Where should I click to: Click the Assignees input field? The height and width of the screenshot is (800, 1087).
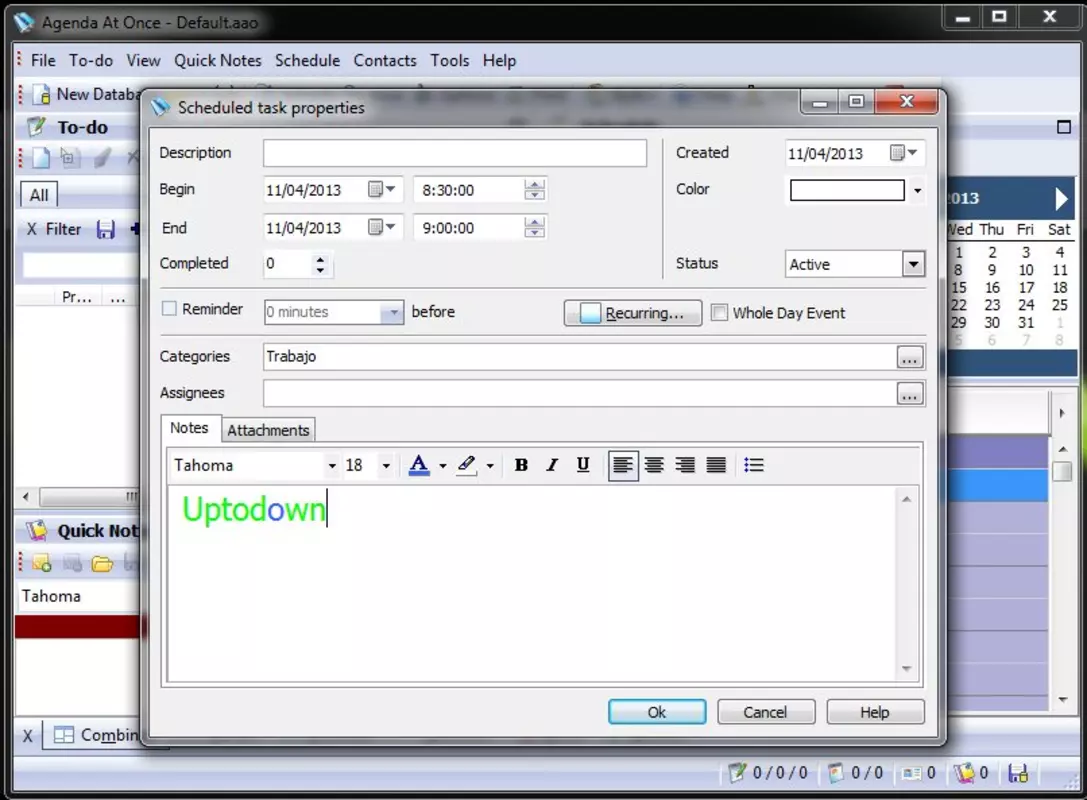coord(580,394)
